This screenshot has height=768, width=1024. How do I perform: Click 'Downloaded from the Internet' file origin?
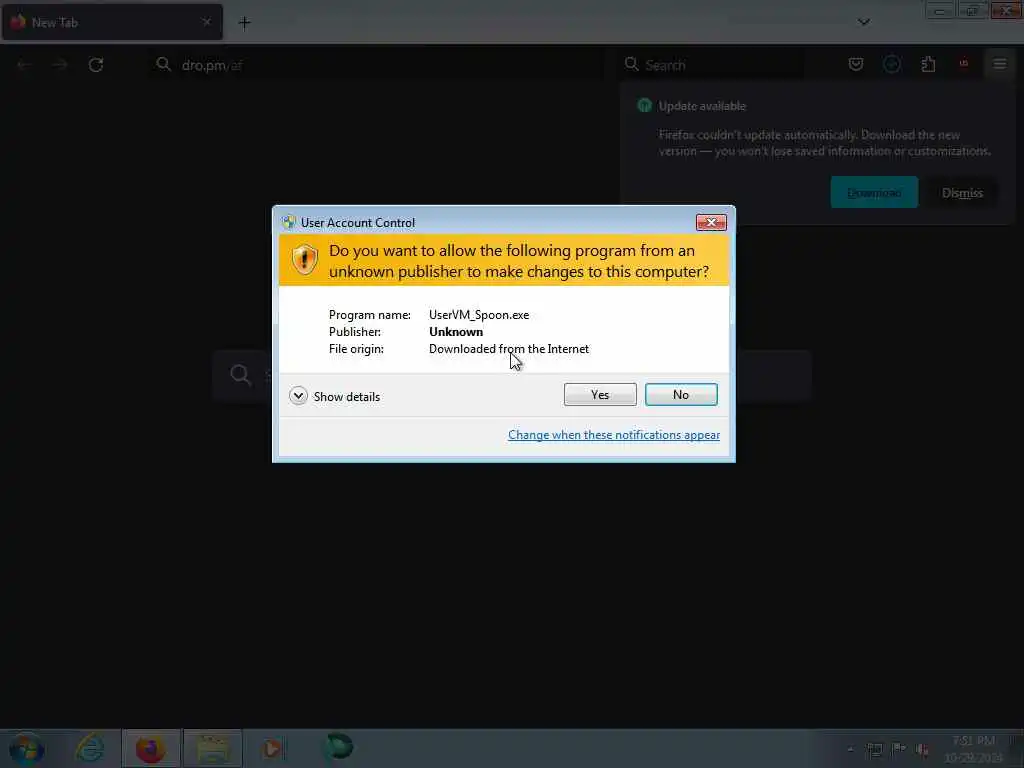[x=509, y=349]
